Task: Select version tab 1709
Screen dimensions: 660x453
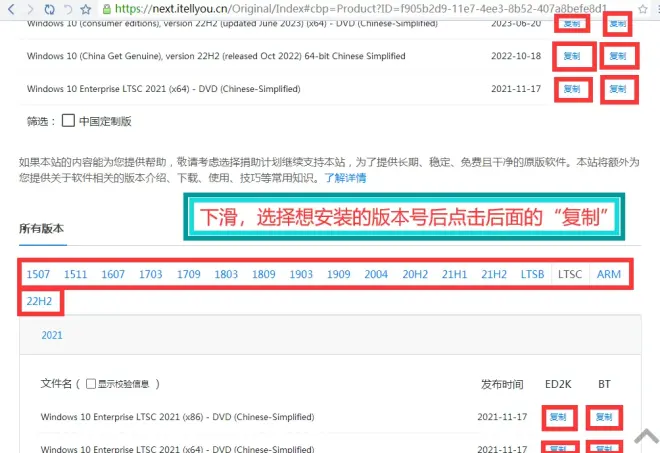Action: click(189, 274)
